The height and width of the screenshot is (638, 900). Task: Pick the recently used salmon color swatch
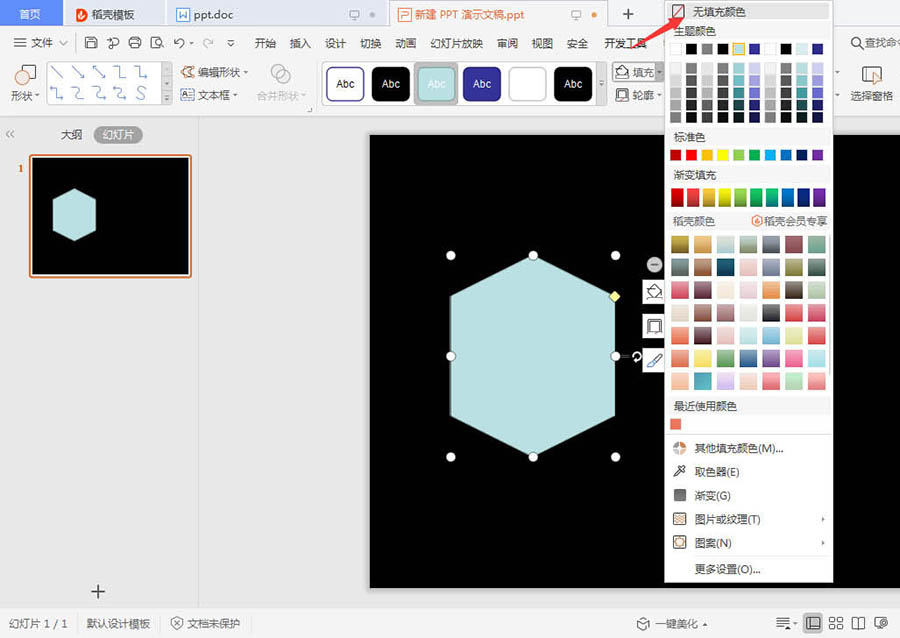pyautogui.click(x=676, y=424)
